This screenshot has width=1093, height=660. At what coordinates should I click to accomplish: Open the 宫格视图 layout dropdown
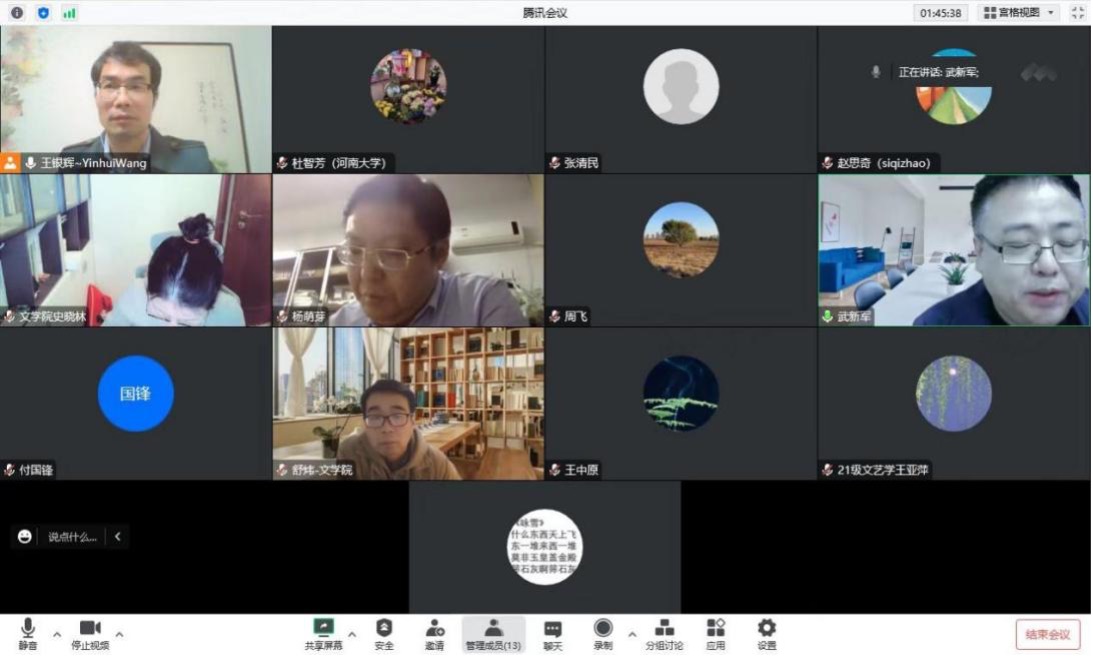(x=1018, y=13)
